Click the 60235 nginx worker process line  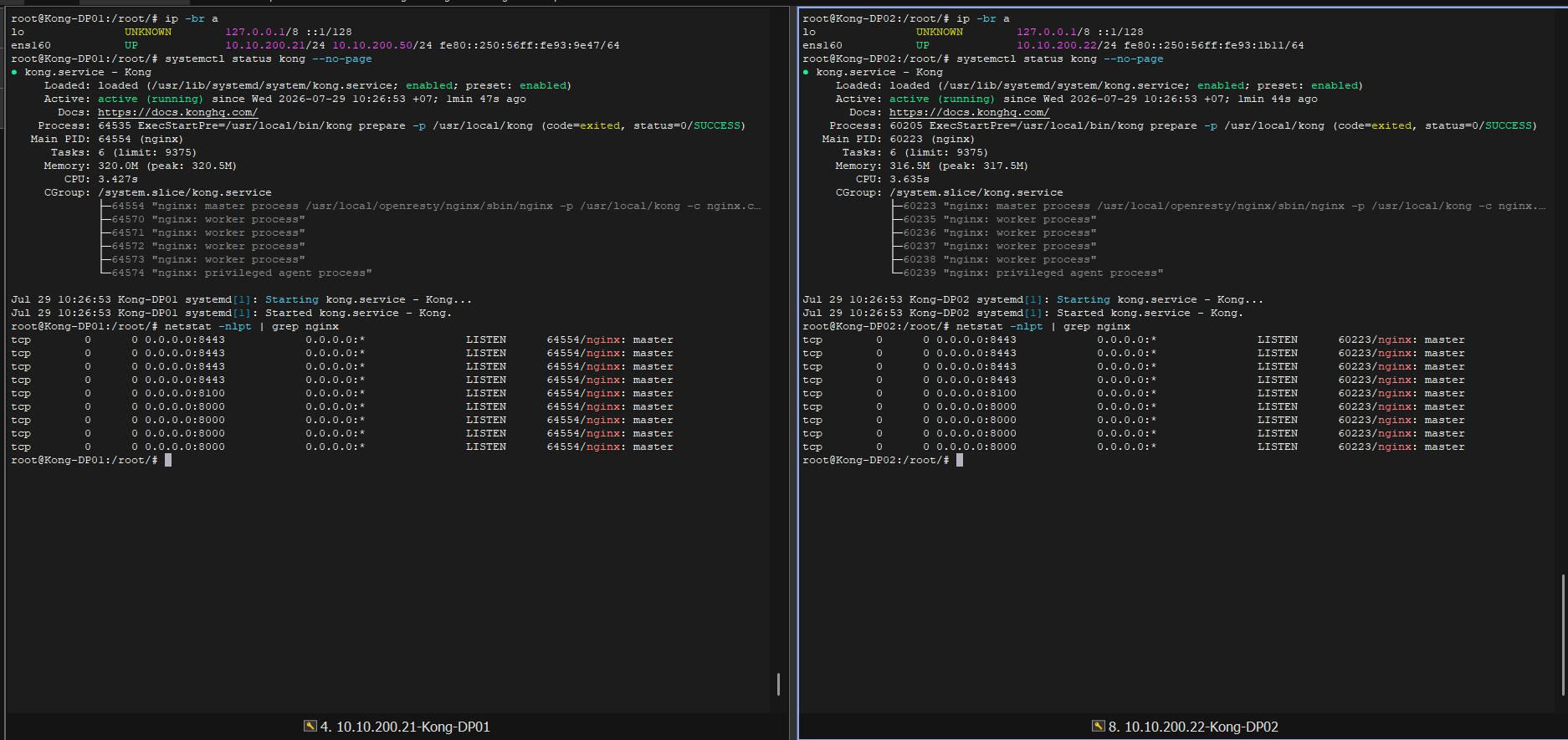[1000, 219]
